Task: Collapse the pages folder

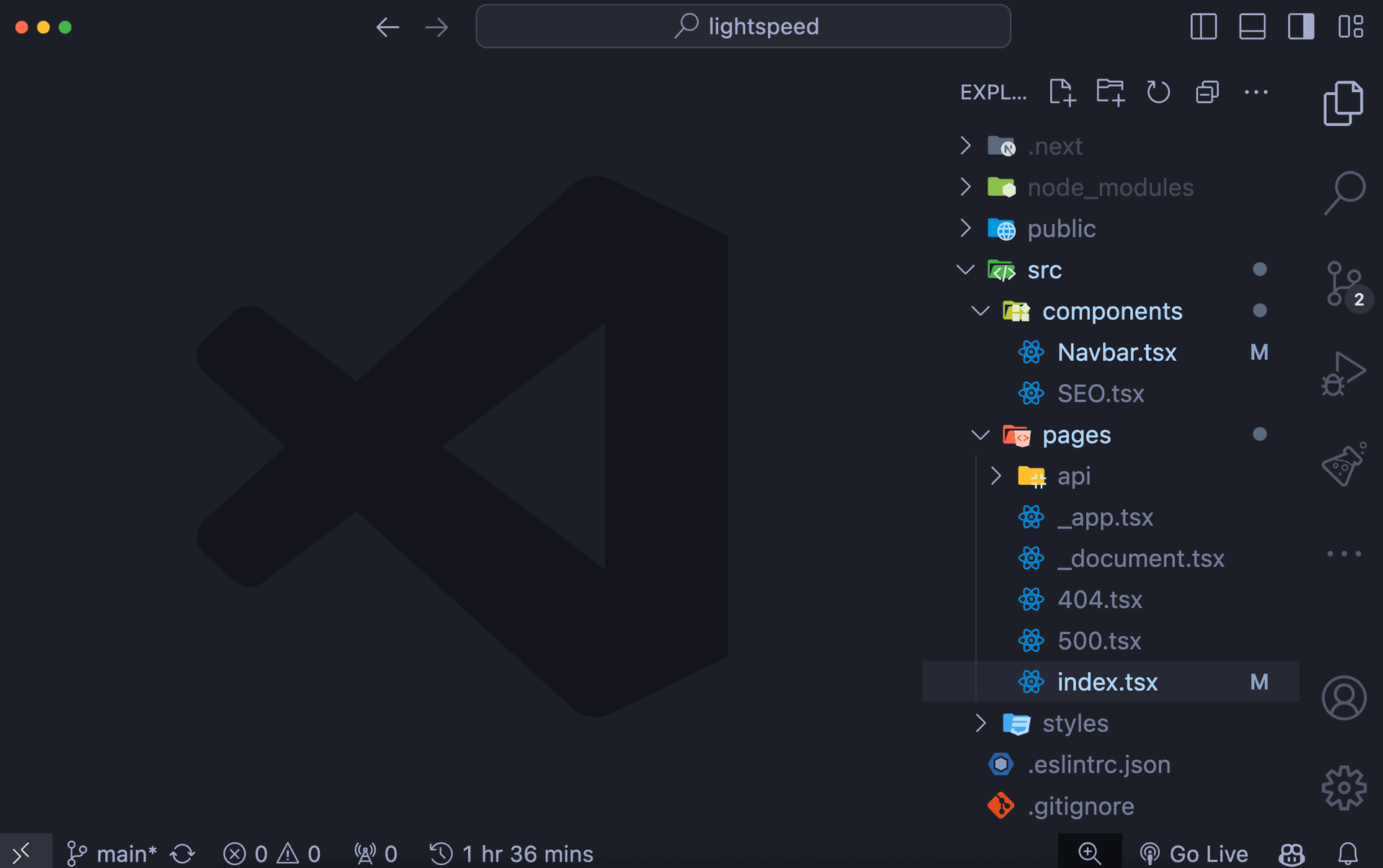Action: click(x=1111, y=435)
